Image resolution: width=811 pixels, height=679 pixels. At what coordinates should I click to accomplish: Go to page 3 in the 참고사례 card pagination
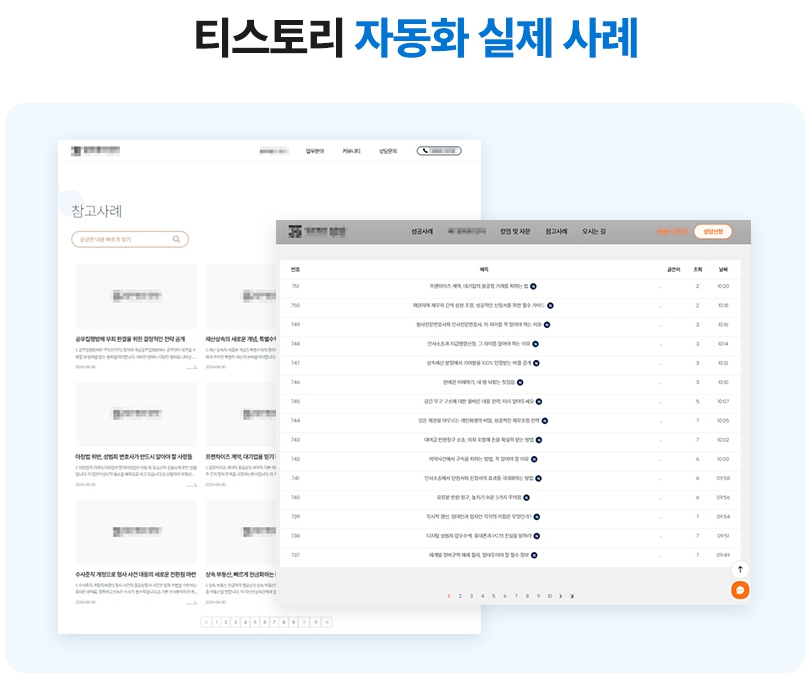pos(235,622)
